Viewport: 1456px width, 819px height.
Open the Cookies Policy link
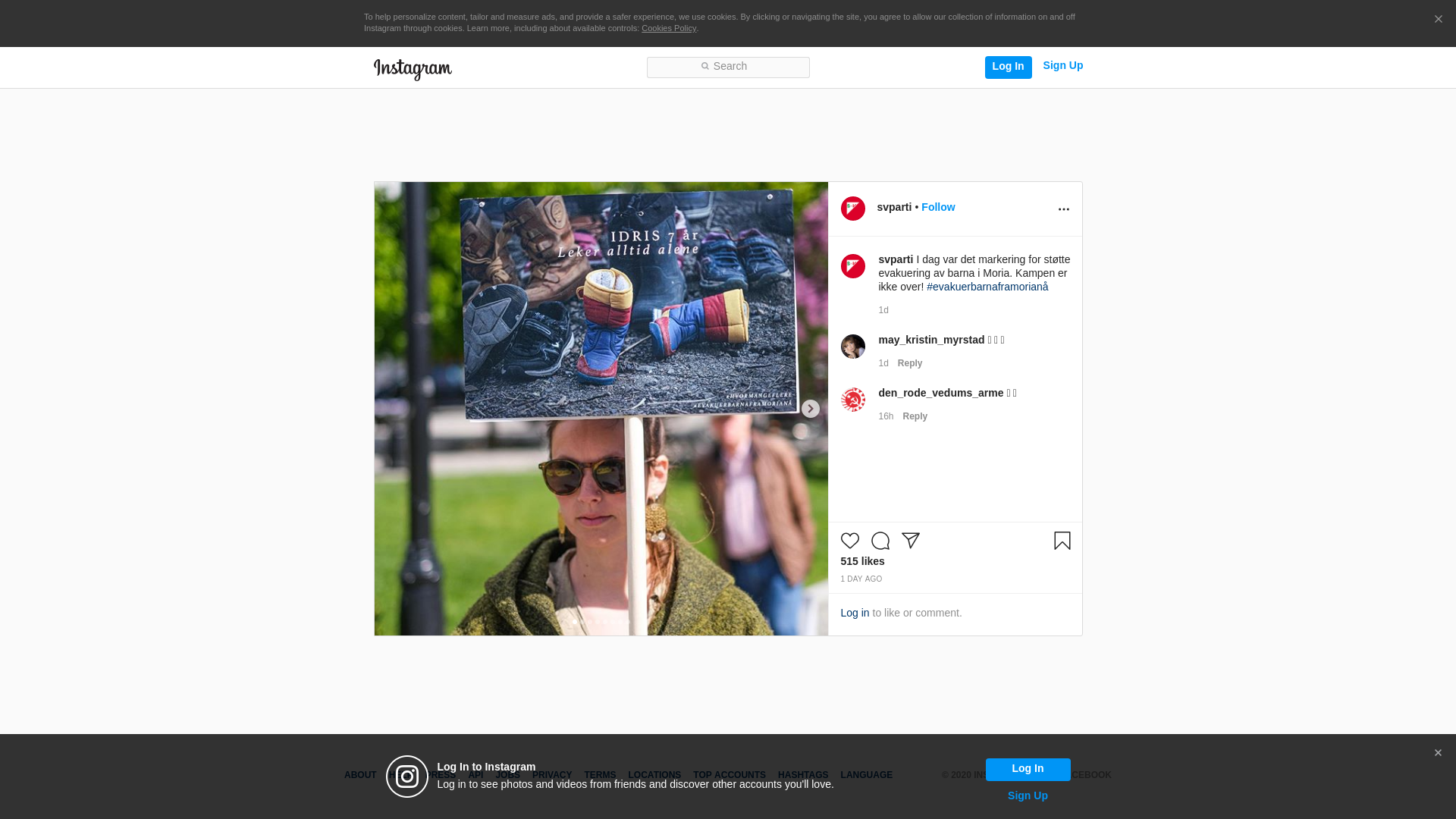pos(668,28)
